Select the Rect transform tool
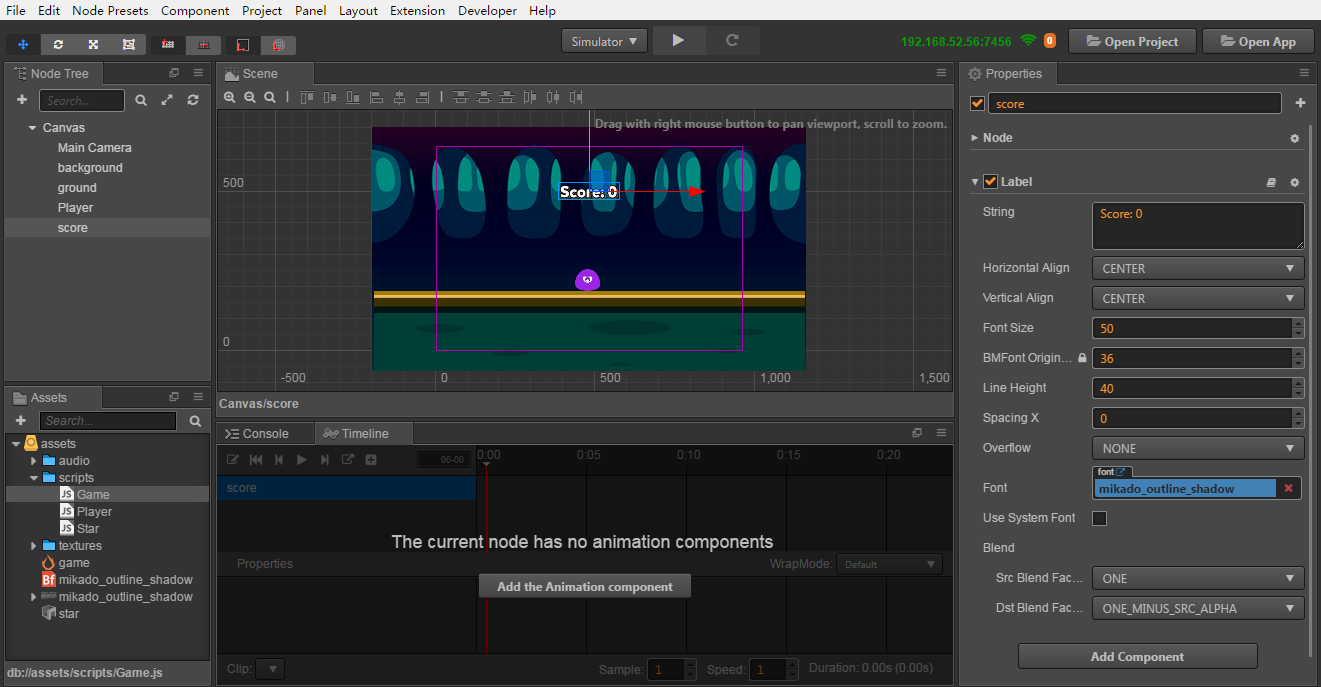The width and height of the screenshot is (1321, 687). coord(128,45)
